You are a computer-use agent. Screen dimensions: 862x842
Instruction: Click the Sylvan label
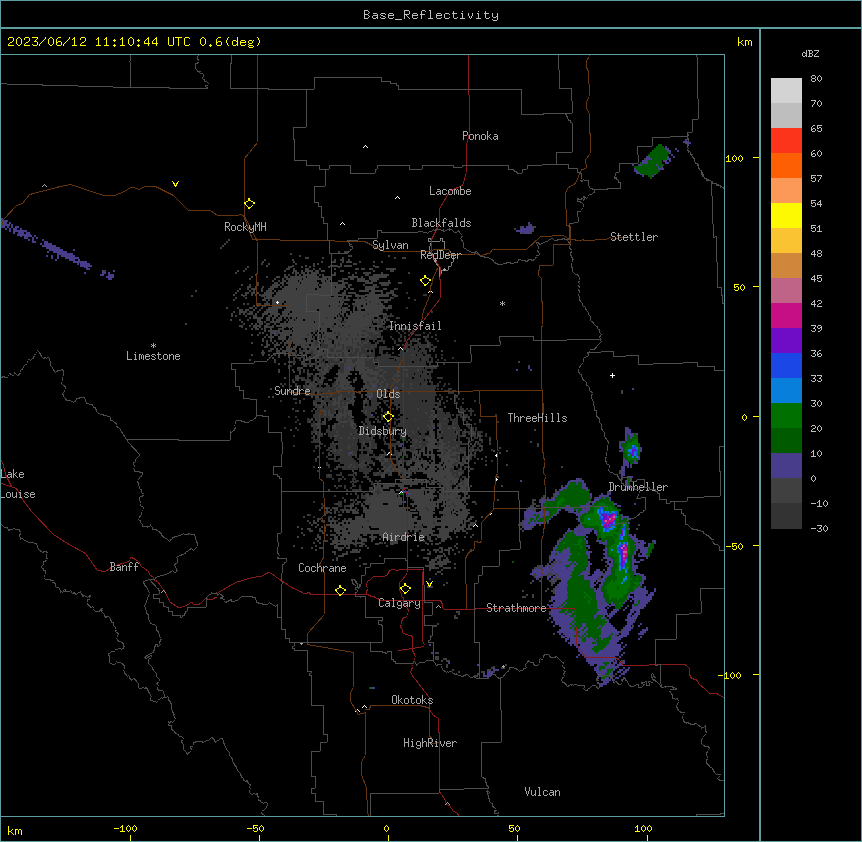click(x=390, y=245)
